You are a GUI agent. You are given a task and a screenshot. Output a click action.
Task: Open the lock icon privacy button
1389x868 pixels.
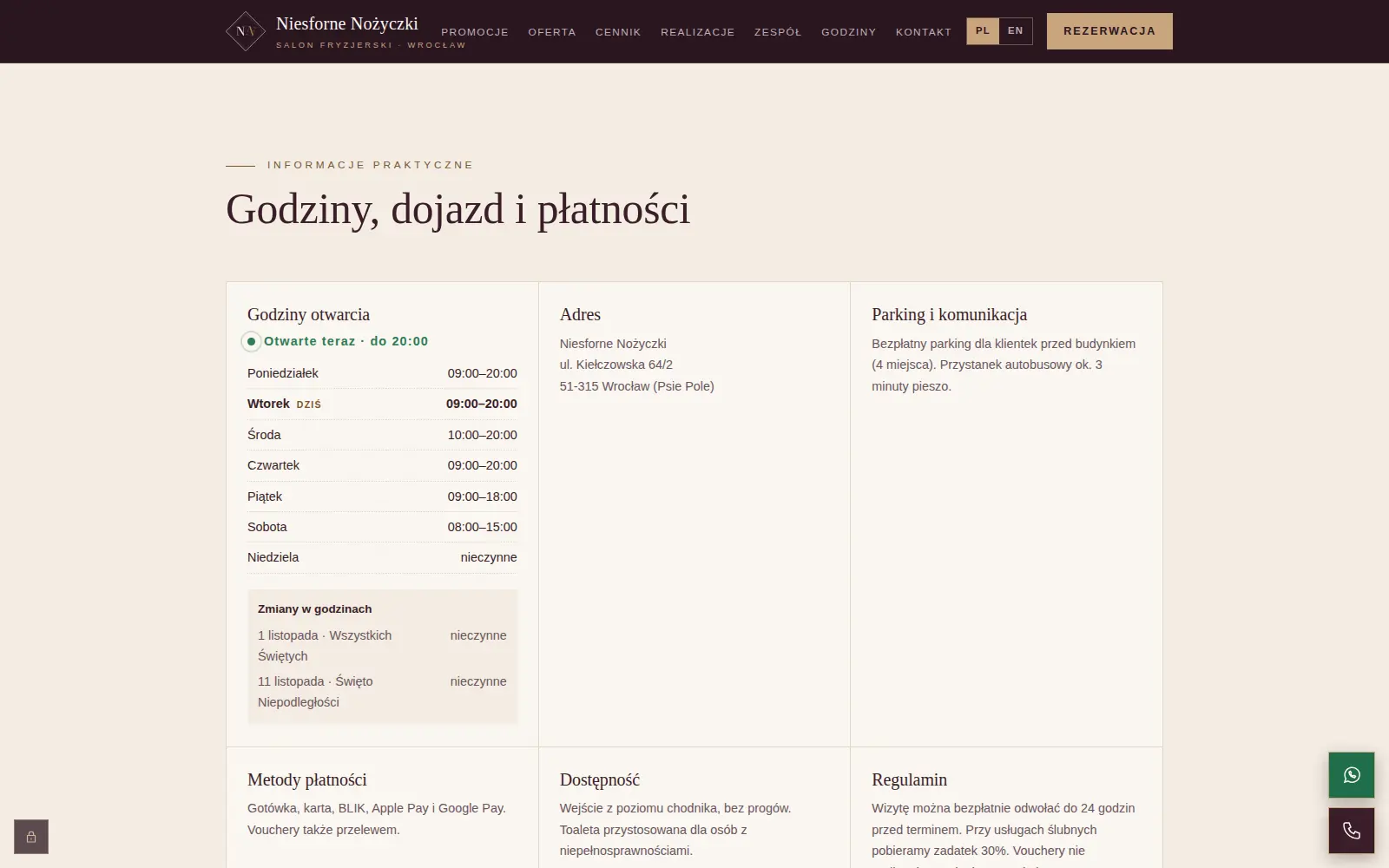coord(31,837)
